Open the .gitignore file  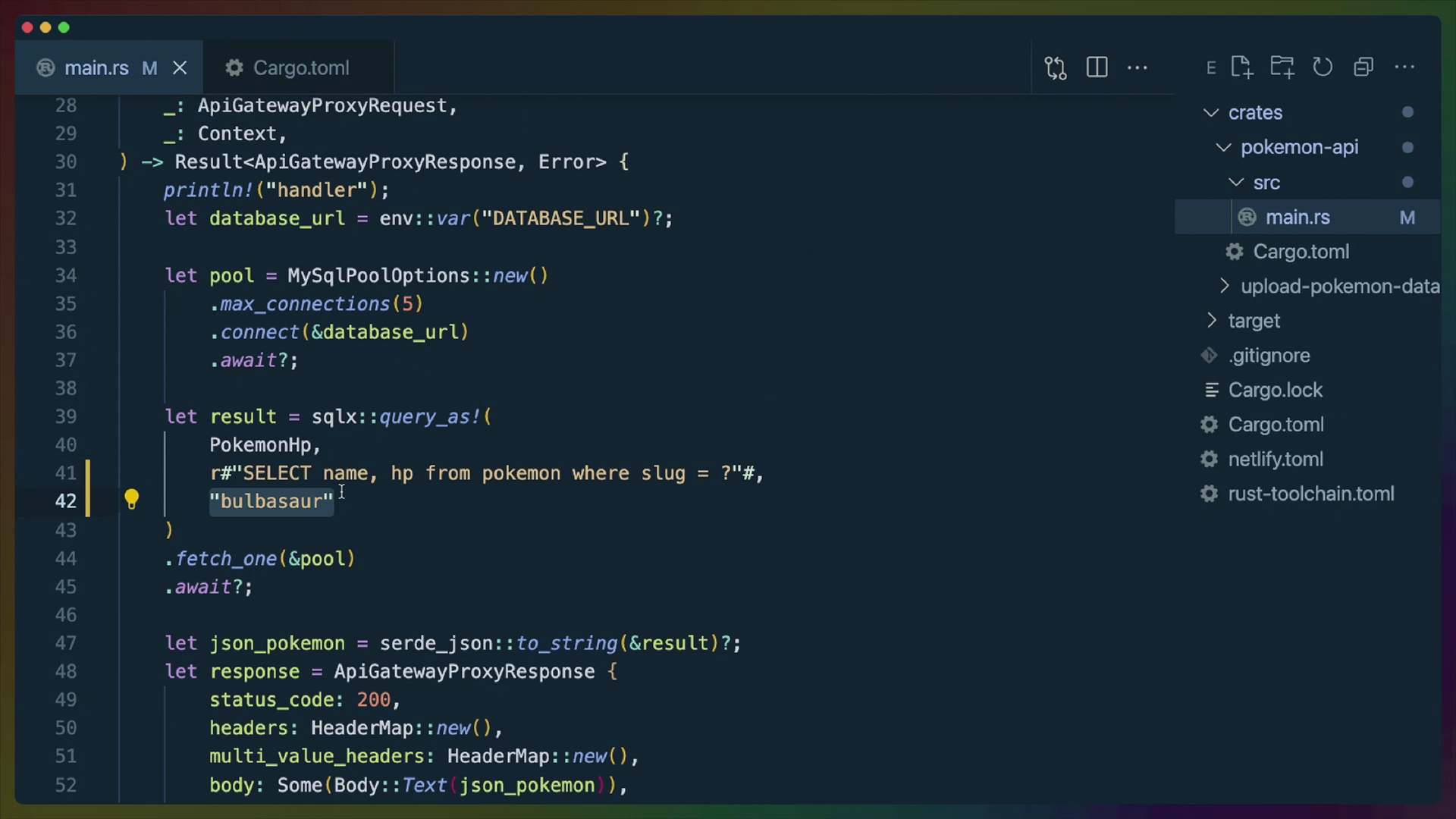click(1269, 356)
